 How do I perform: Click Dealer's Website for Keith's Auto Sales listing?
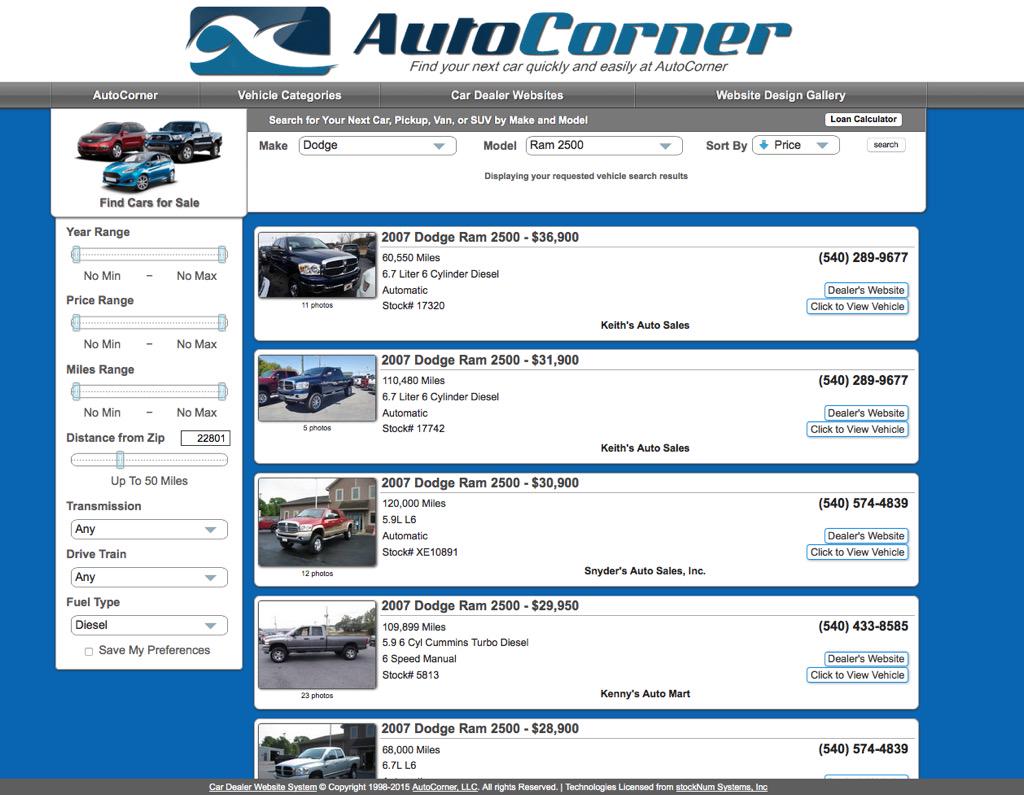point(864,290)
